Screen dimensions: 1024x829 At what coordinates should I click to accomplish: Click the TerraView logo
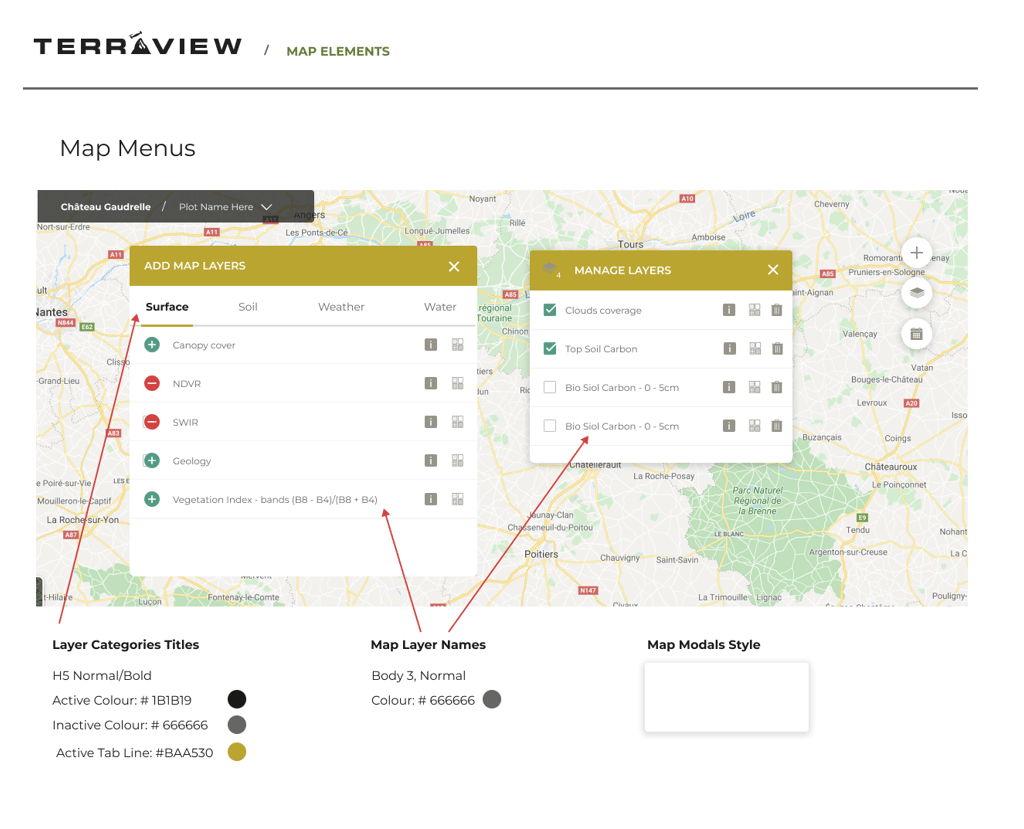click(x=138, y=44)
